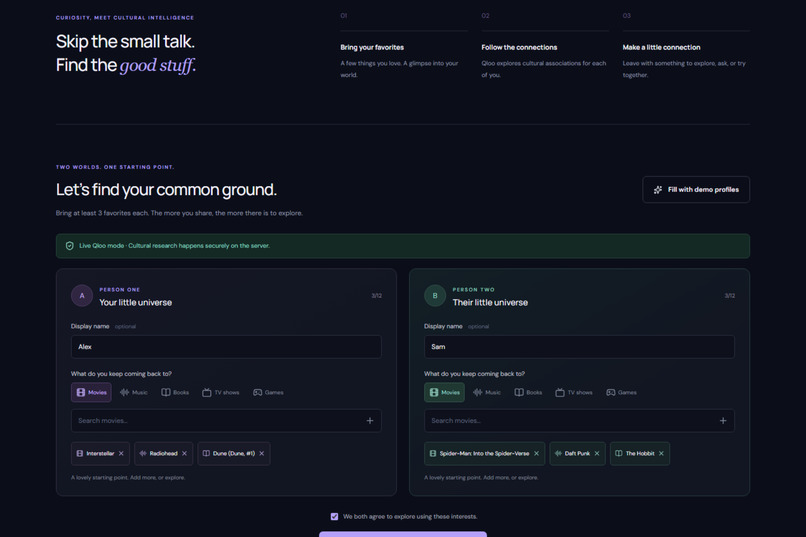Select Music tab for Person Two
Screen dimensions: 806x537
point(487,393)
